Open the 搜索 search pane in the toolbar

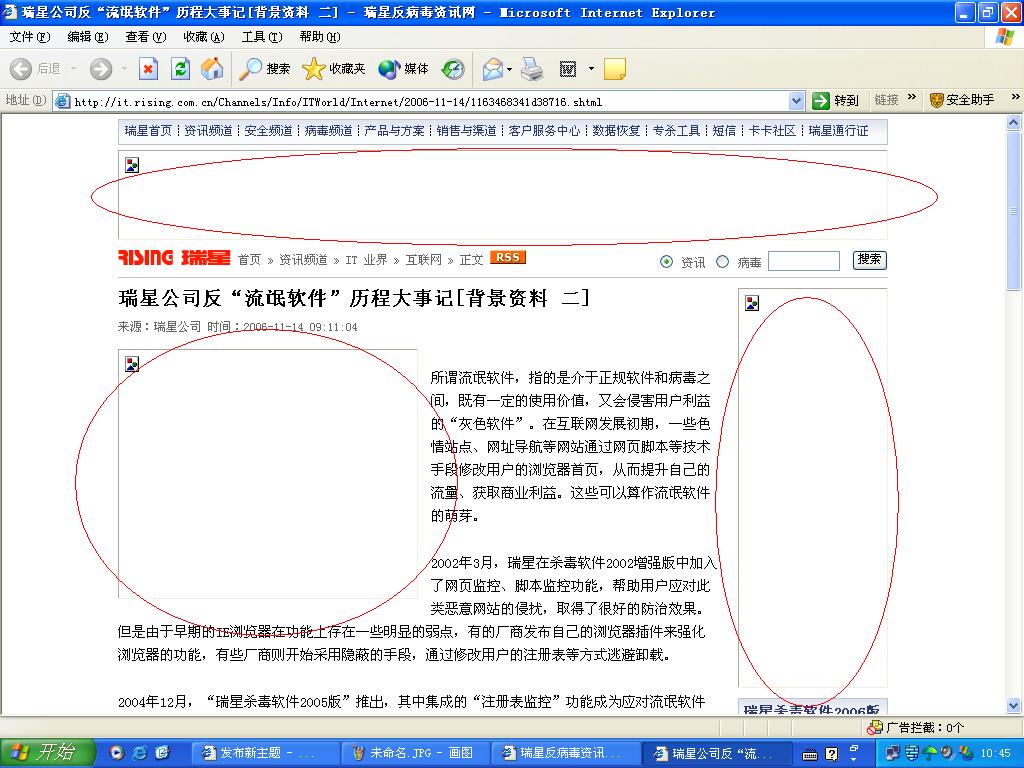tap(265, 69)
